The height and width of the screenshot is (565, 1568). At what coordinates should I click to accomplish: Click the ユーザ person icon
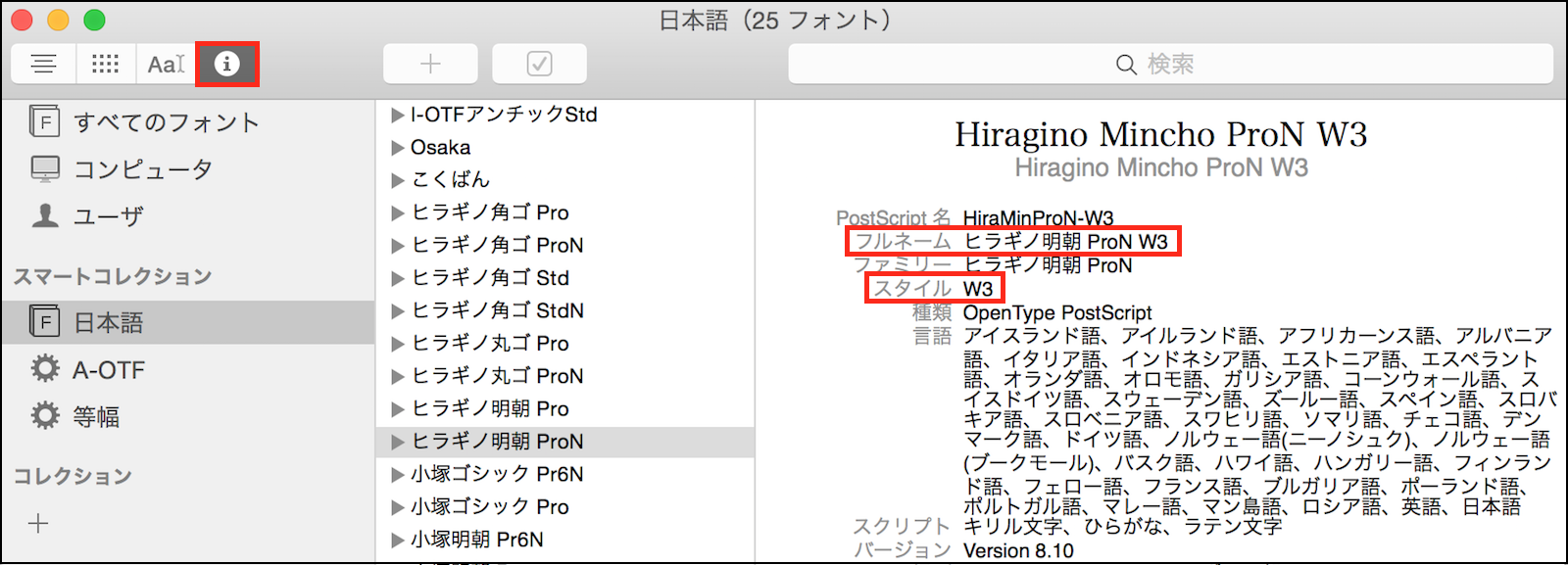pos(45,215)
